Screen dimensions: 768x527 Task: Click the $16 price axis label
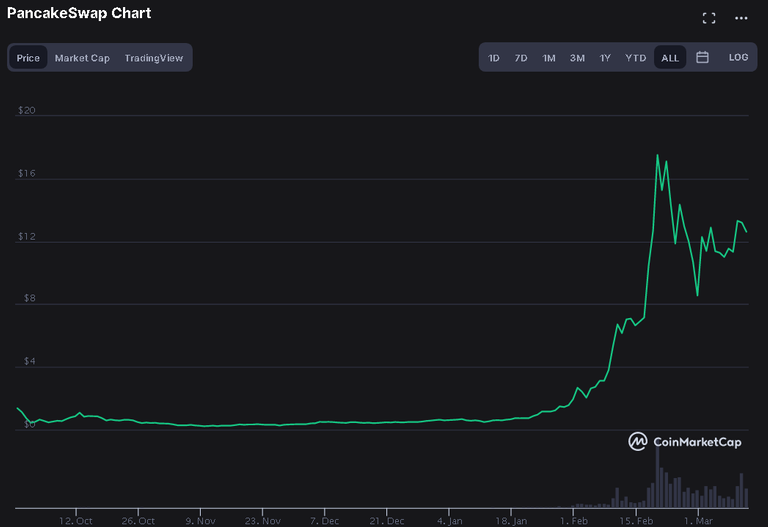click(26, 173)
